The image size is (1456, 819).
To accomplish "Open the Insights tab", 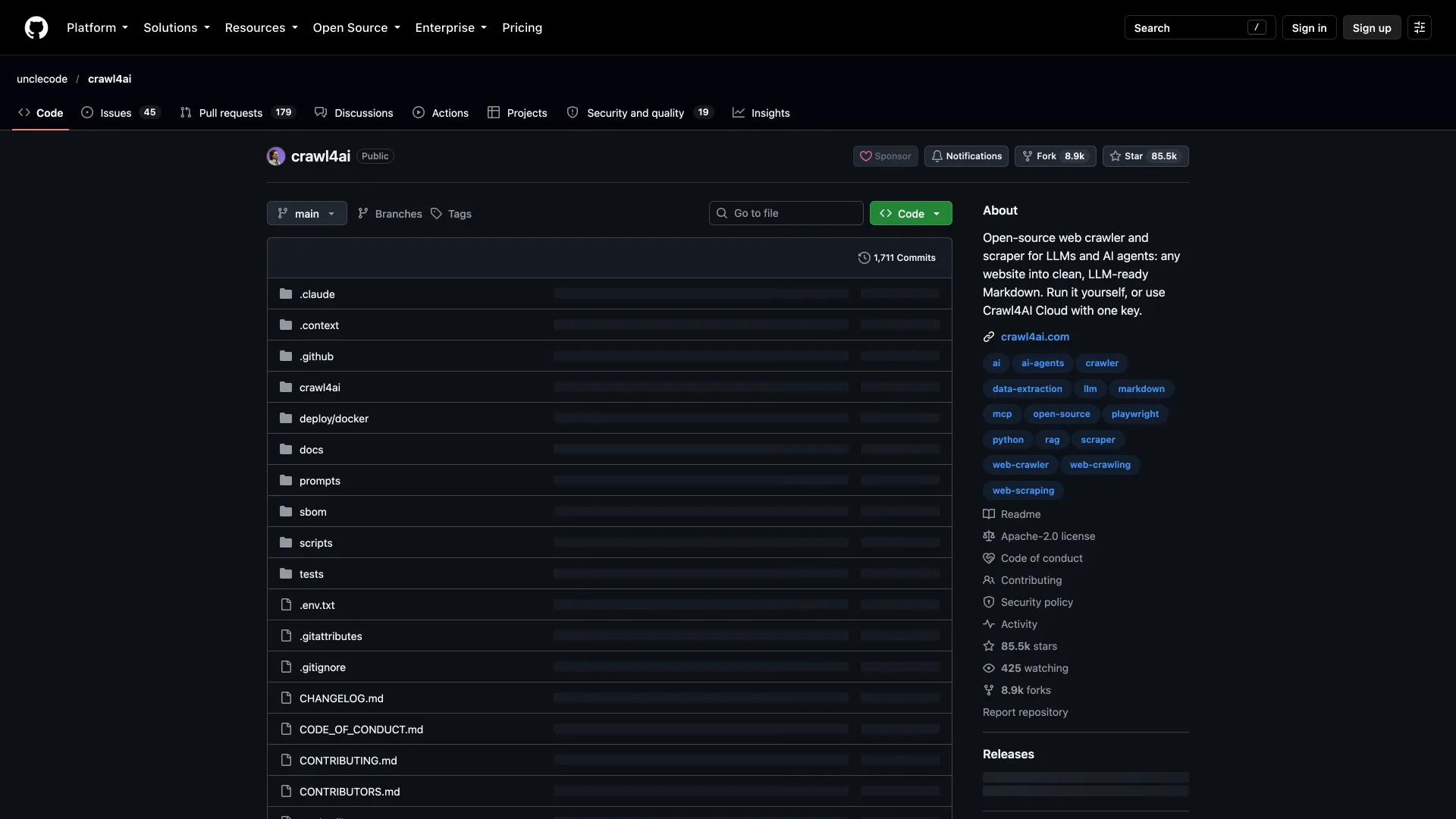I will point(761,113).
